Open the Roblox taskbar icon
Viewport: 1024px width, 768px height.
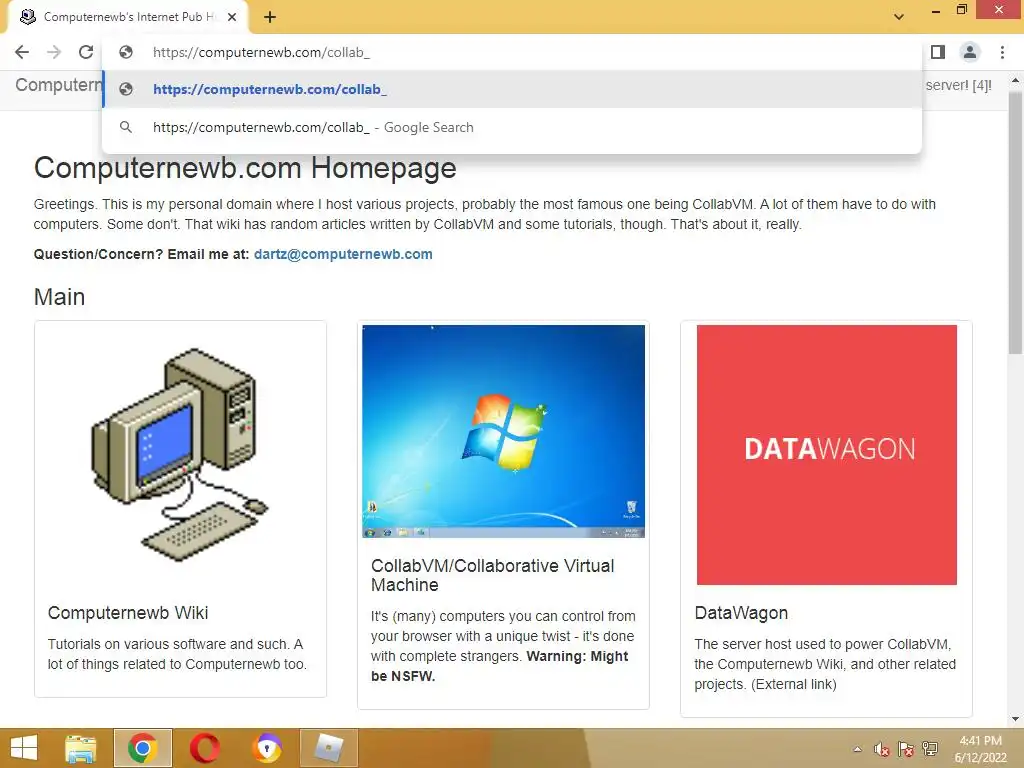click(x=328, y=748)
